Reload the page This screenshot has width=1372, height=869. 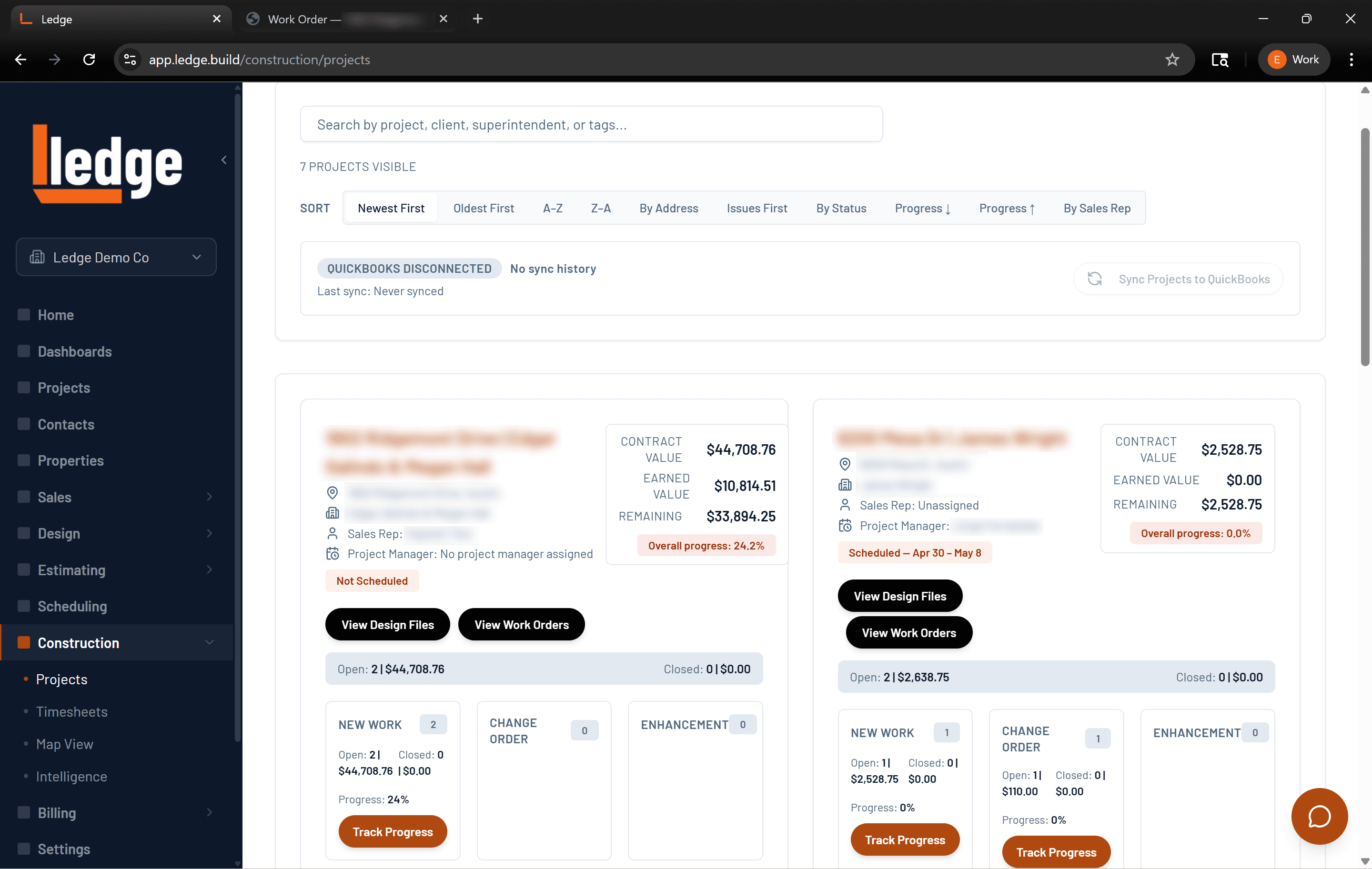[x=89, y=59]
